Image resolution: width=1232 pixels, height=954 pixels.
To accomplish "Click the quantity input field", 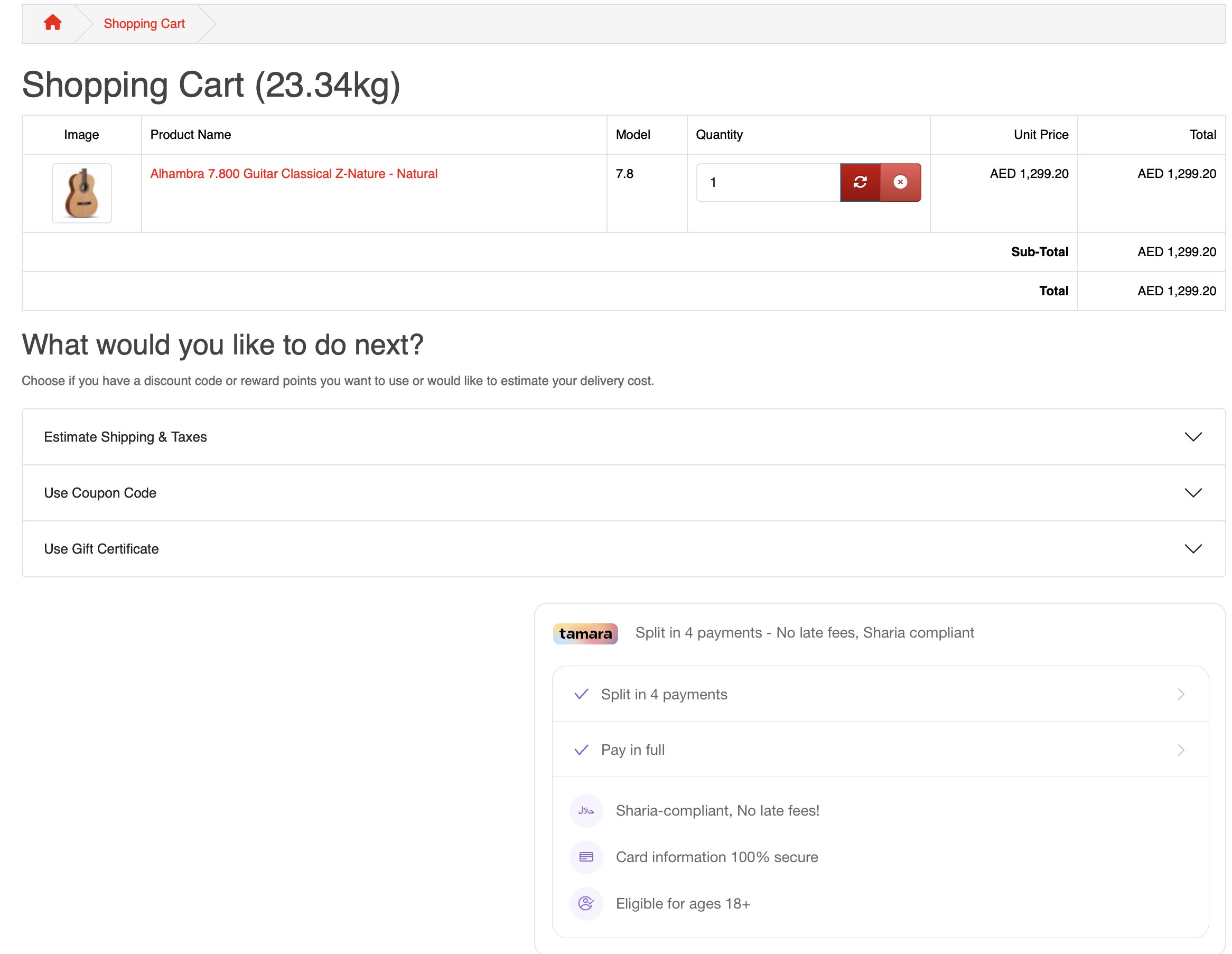I will [768, 182].
